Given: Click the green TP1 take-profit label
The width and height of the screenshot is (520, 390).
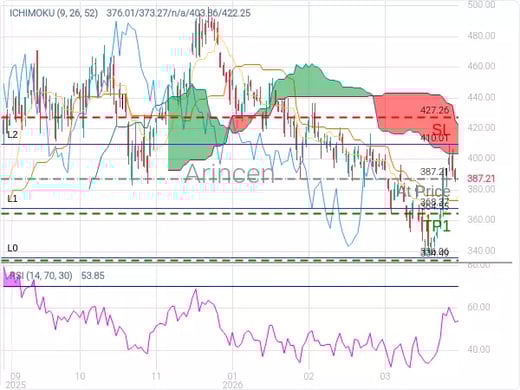Looking at the screenshot, I should click(436, 226).
